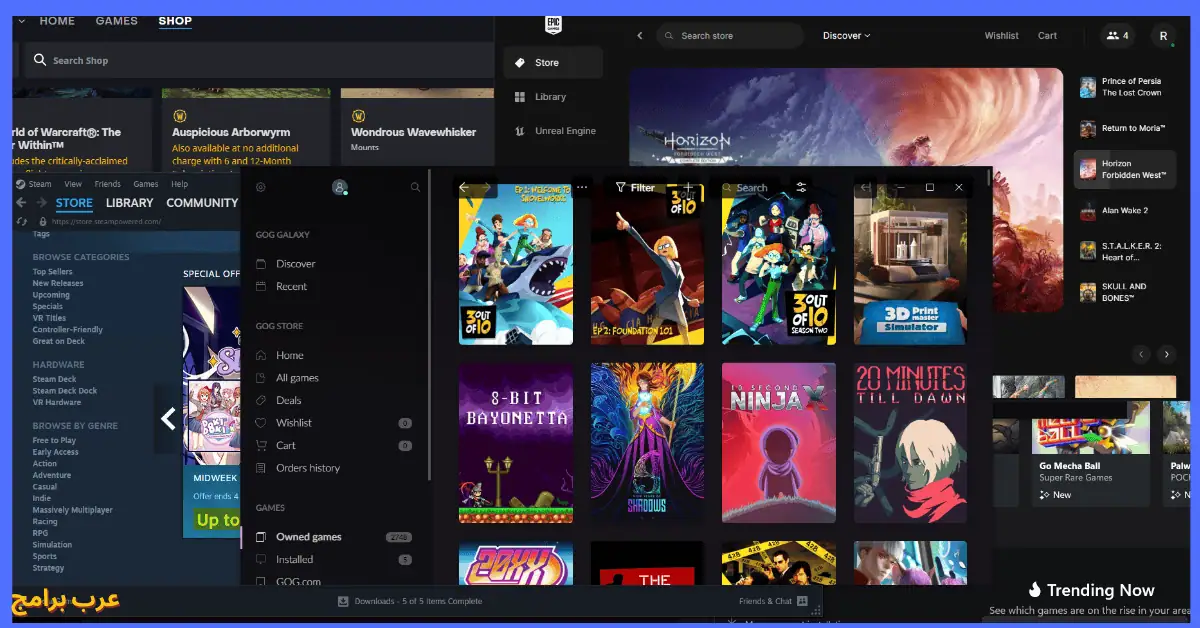This screenshot has height=628, width=1200.
Task: Open the three-dots menu in GOG library toolbar
Action: (x=583, y=187)
